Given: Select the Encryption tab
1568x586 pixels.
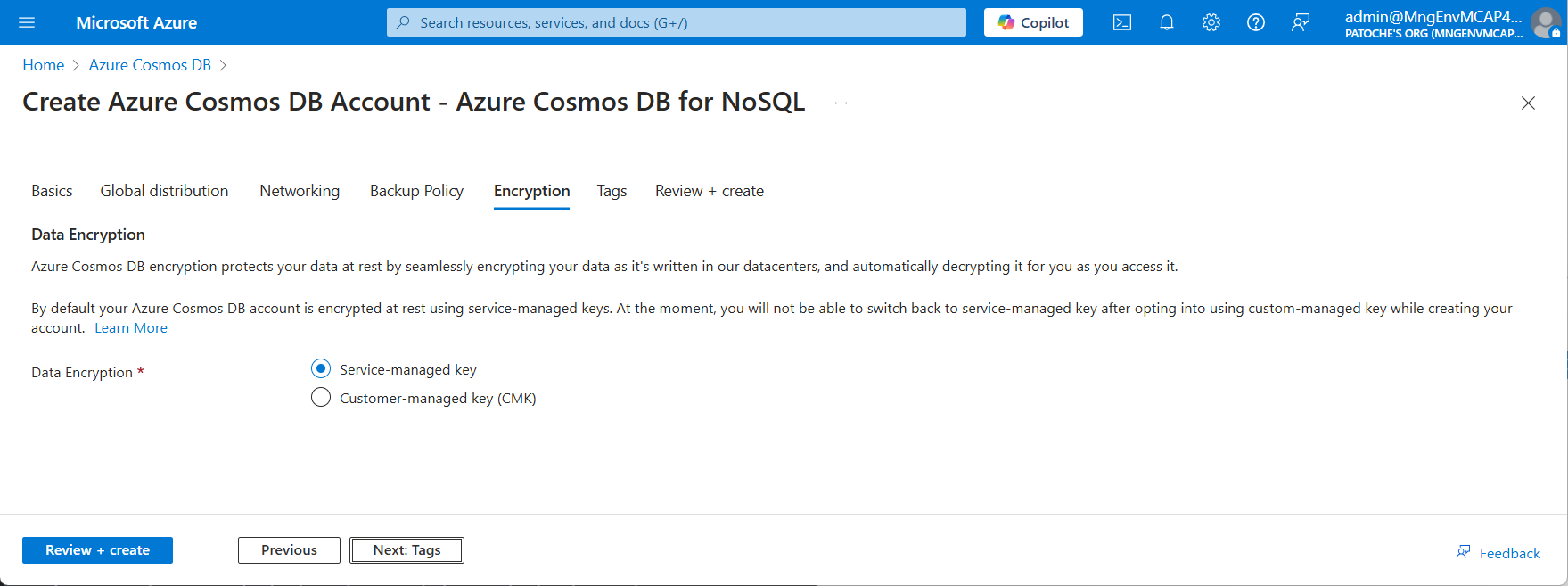Looking at the screenshot, I should tap(531, 191).
